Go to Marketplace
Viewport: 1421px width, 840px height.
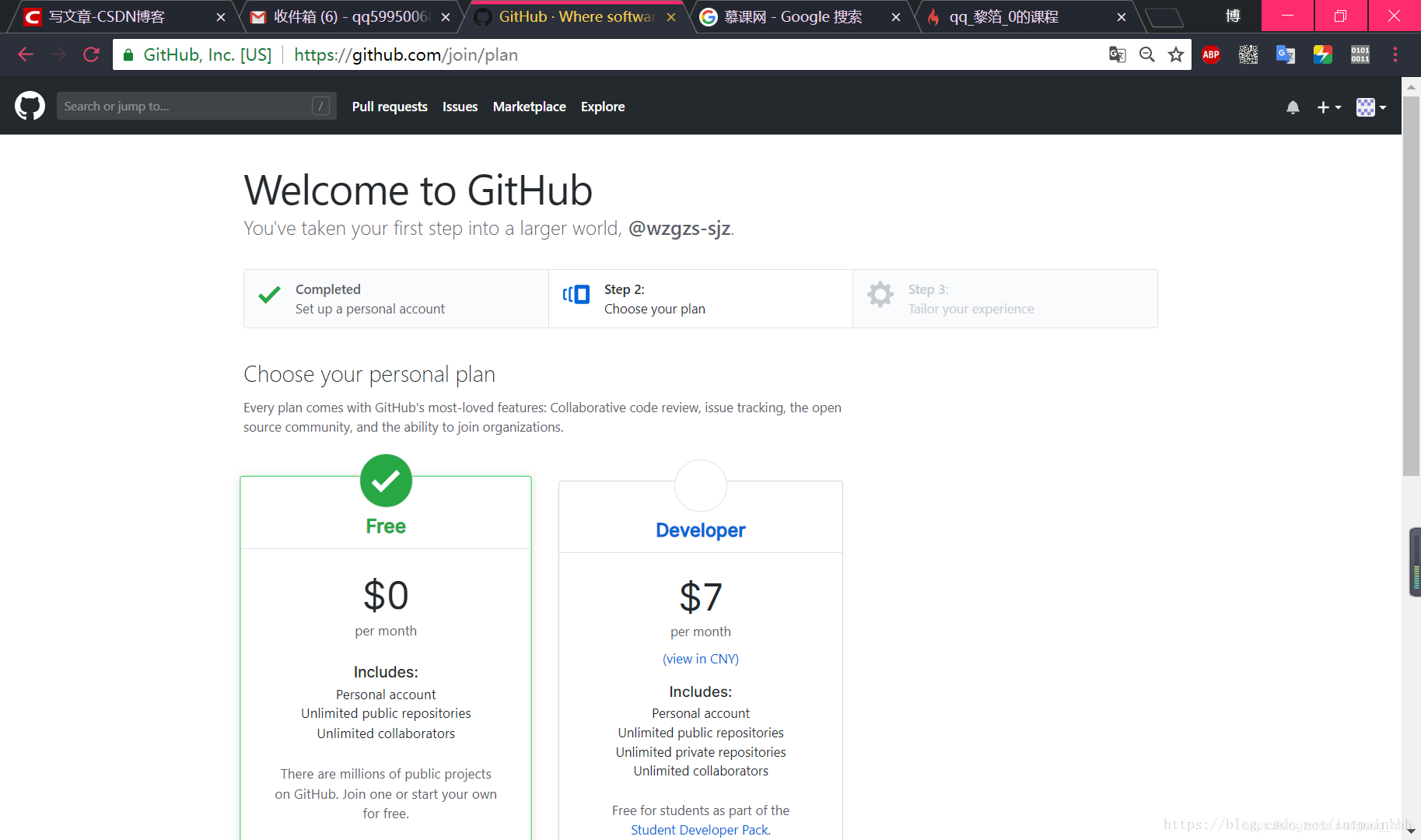[x=530, y=107]
